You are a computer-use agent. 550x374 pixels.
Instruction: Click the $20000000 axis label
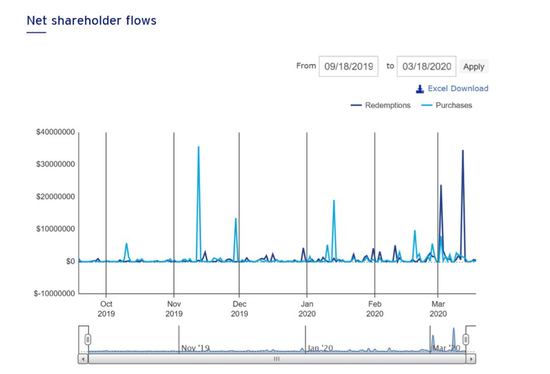coord(55,196)
